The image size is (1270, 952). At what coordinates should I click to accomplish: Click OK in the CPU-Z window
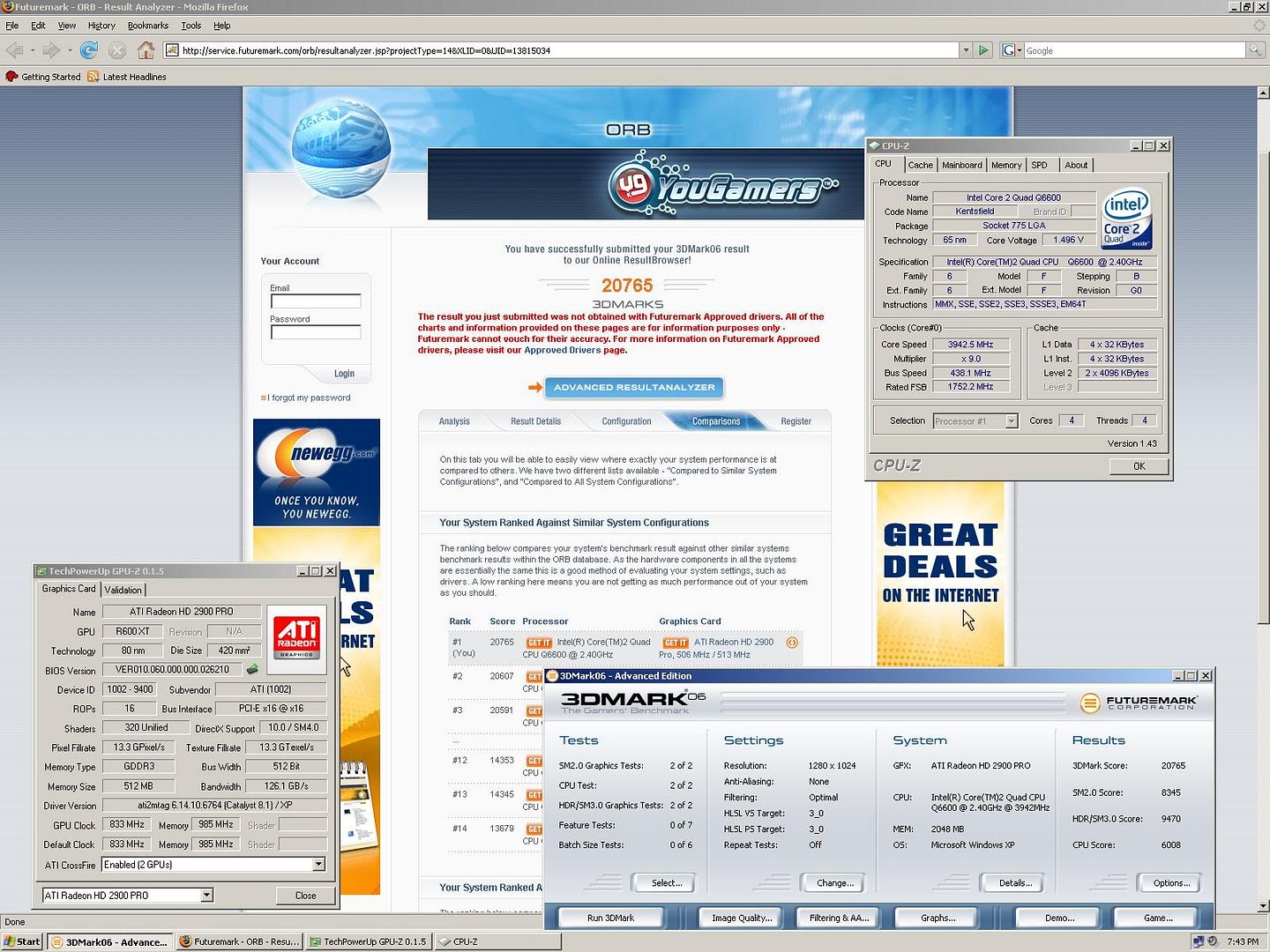click(1139, 466)
